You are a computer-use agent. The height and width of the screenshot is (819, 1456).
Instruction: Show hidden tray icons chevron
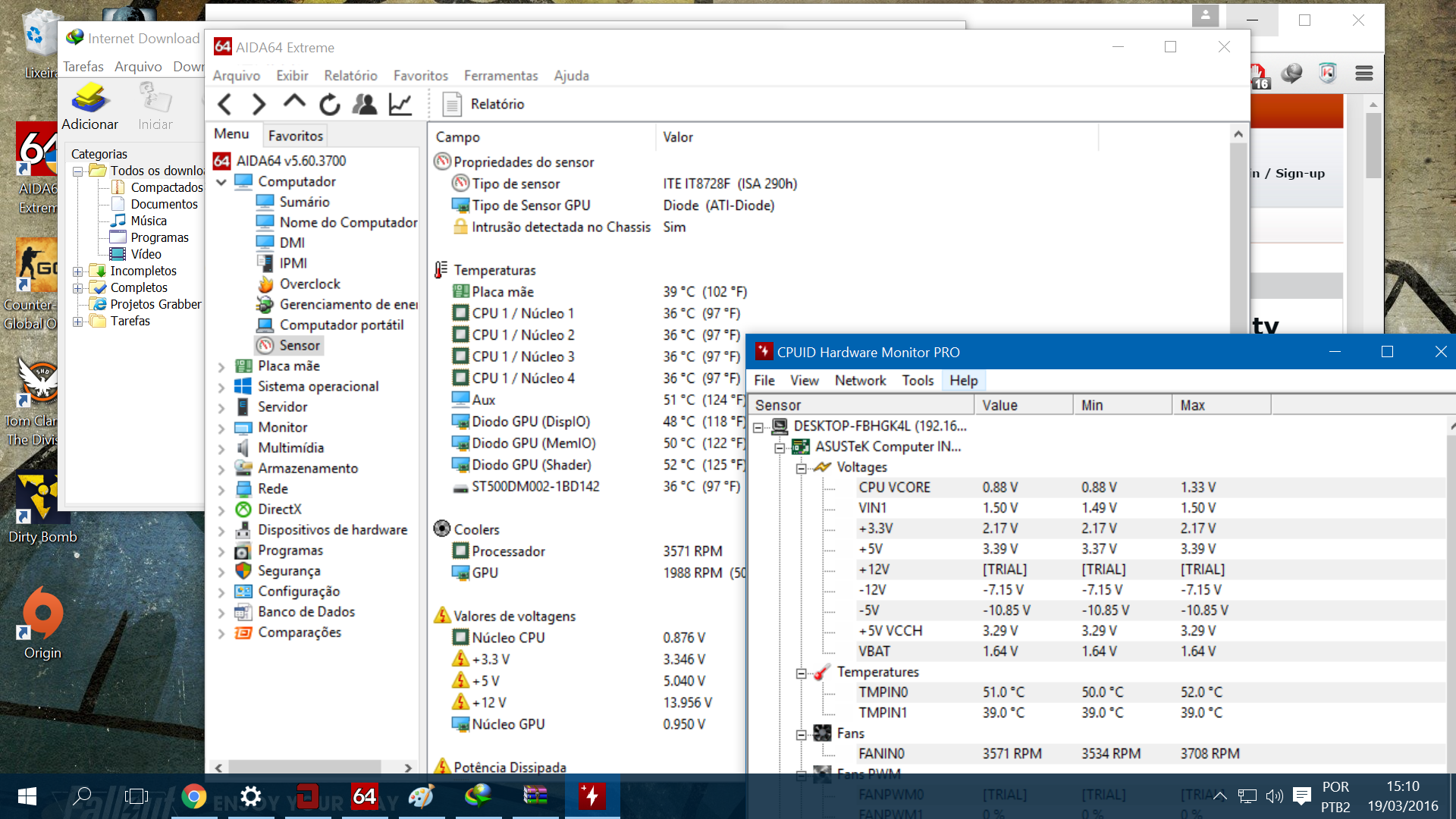[1220, 796]
